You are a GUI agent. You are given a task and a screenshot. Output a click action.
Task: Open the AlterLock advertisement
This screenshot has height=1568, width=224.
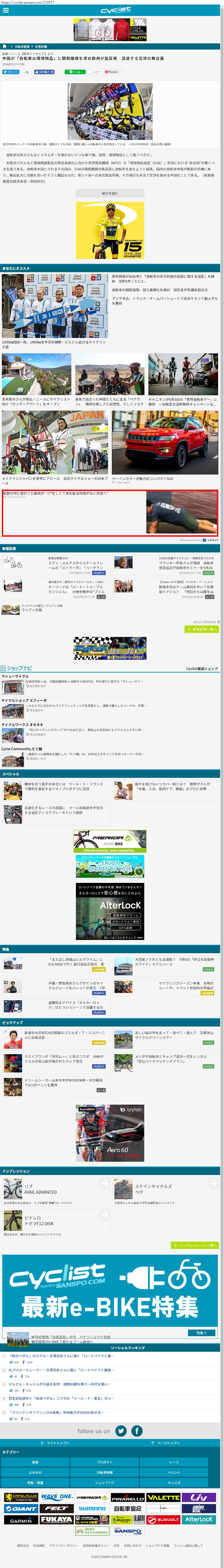110,912
